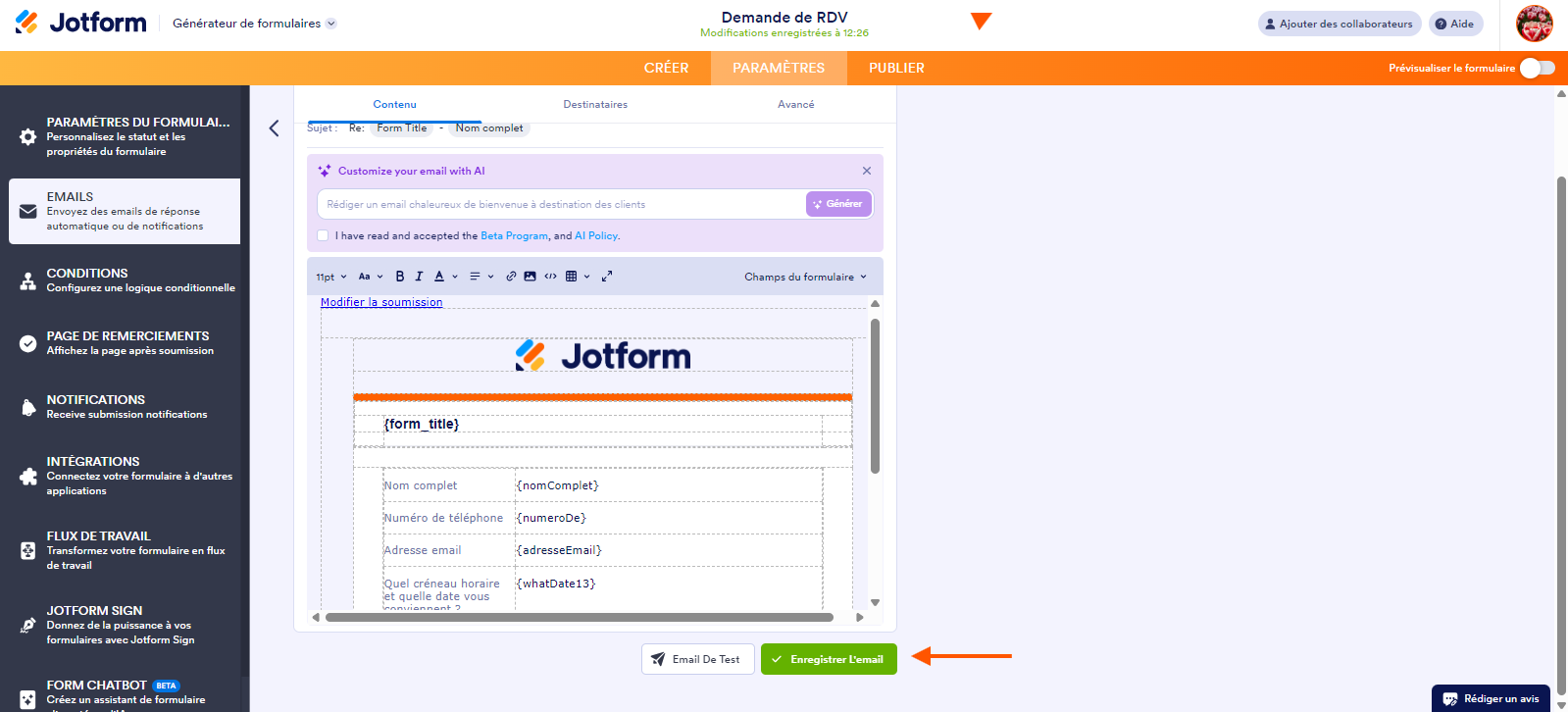Click the {nomComplet} field value
1568x712 pixels.
[557, 485]
